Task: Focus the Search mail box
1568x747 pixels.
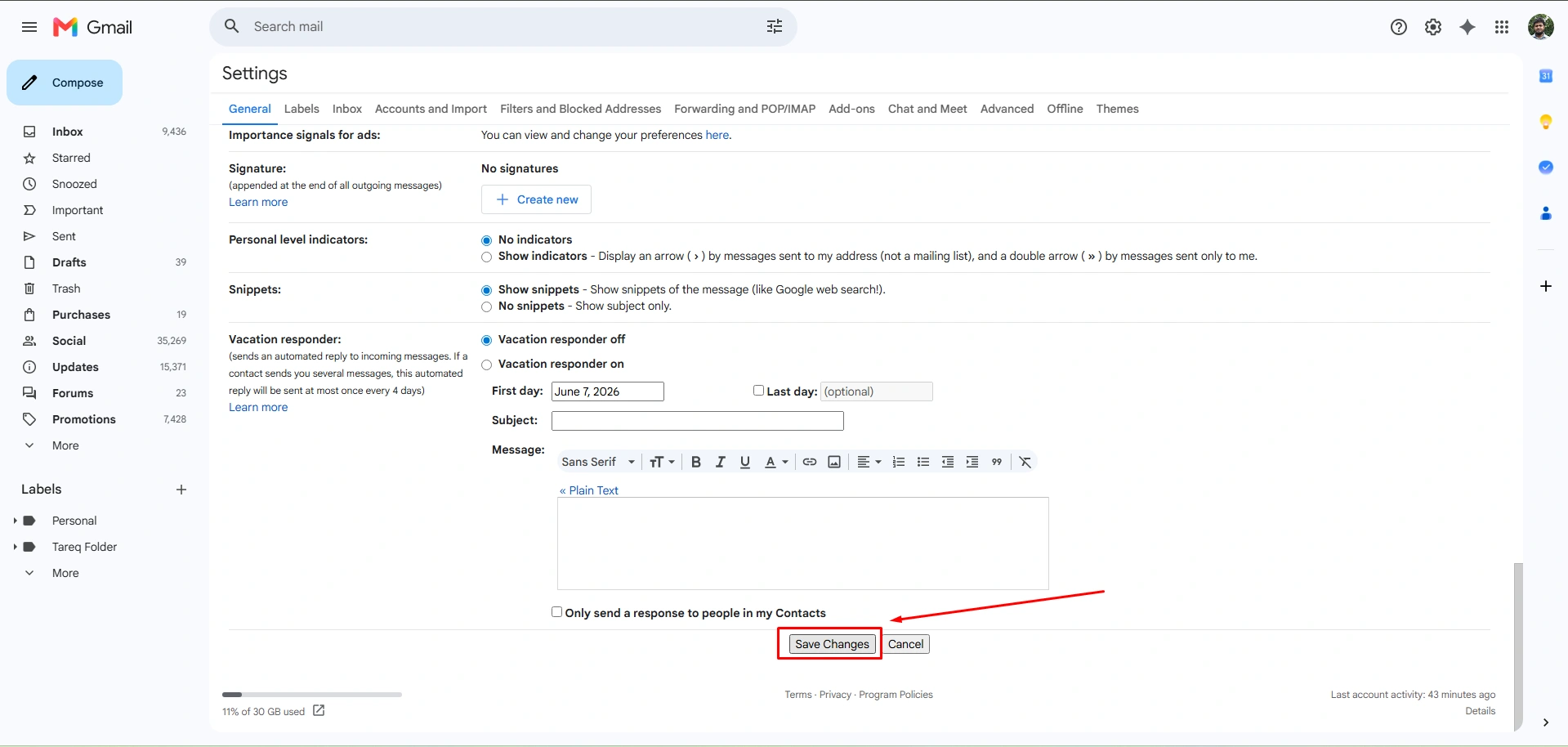Action: point(503,26)
